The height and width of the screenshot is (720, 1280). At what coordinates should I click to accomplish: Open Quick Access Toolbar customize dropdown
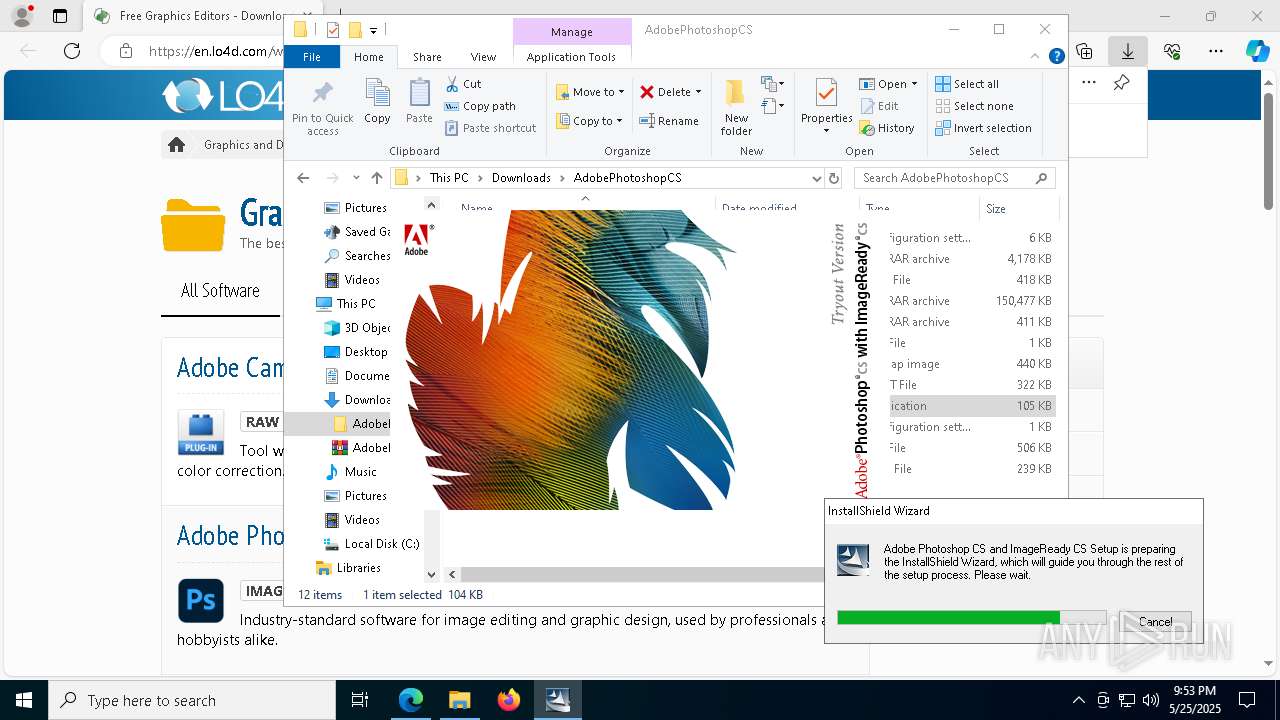coord(373,31)
